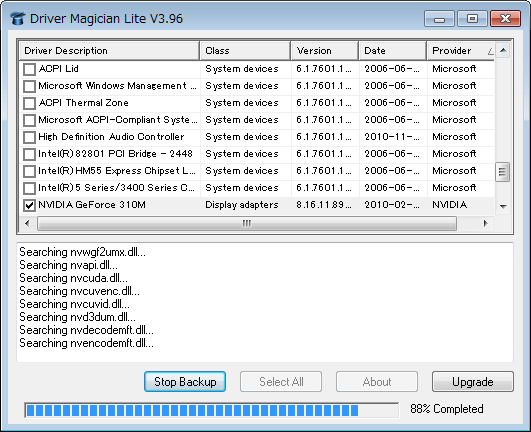
Task: Sort by Provider column header
Action: (461, 51)
